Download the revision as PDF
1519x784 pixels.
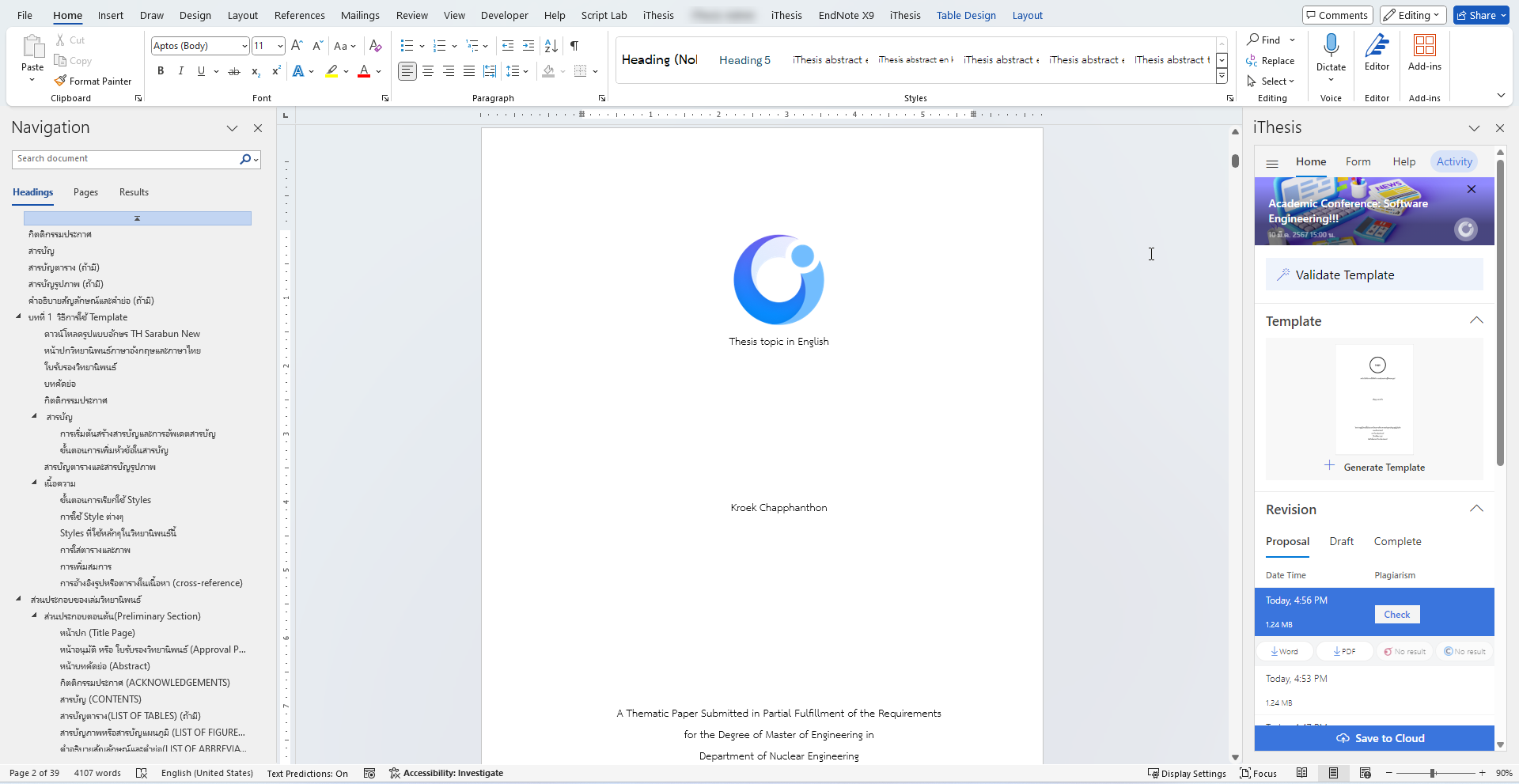[1345, 652]
